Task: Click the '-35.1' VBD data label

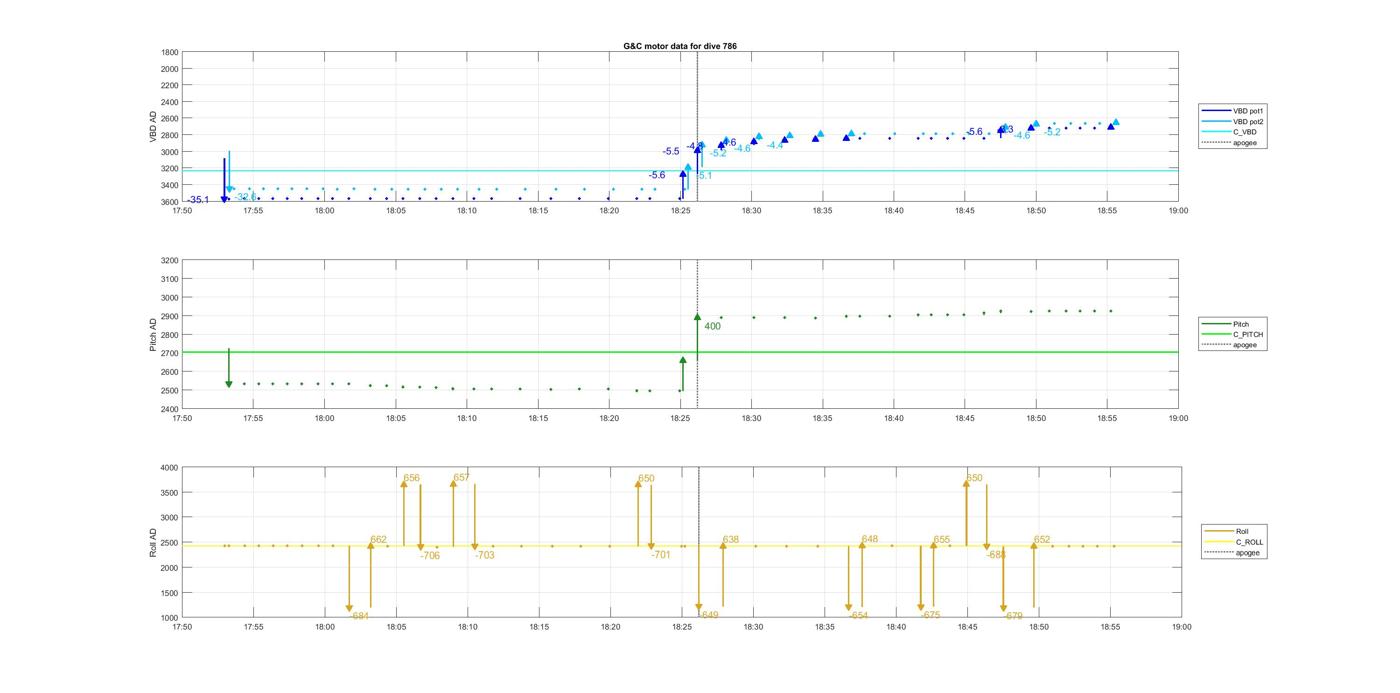Action: 198,200
